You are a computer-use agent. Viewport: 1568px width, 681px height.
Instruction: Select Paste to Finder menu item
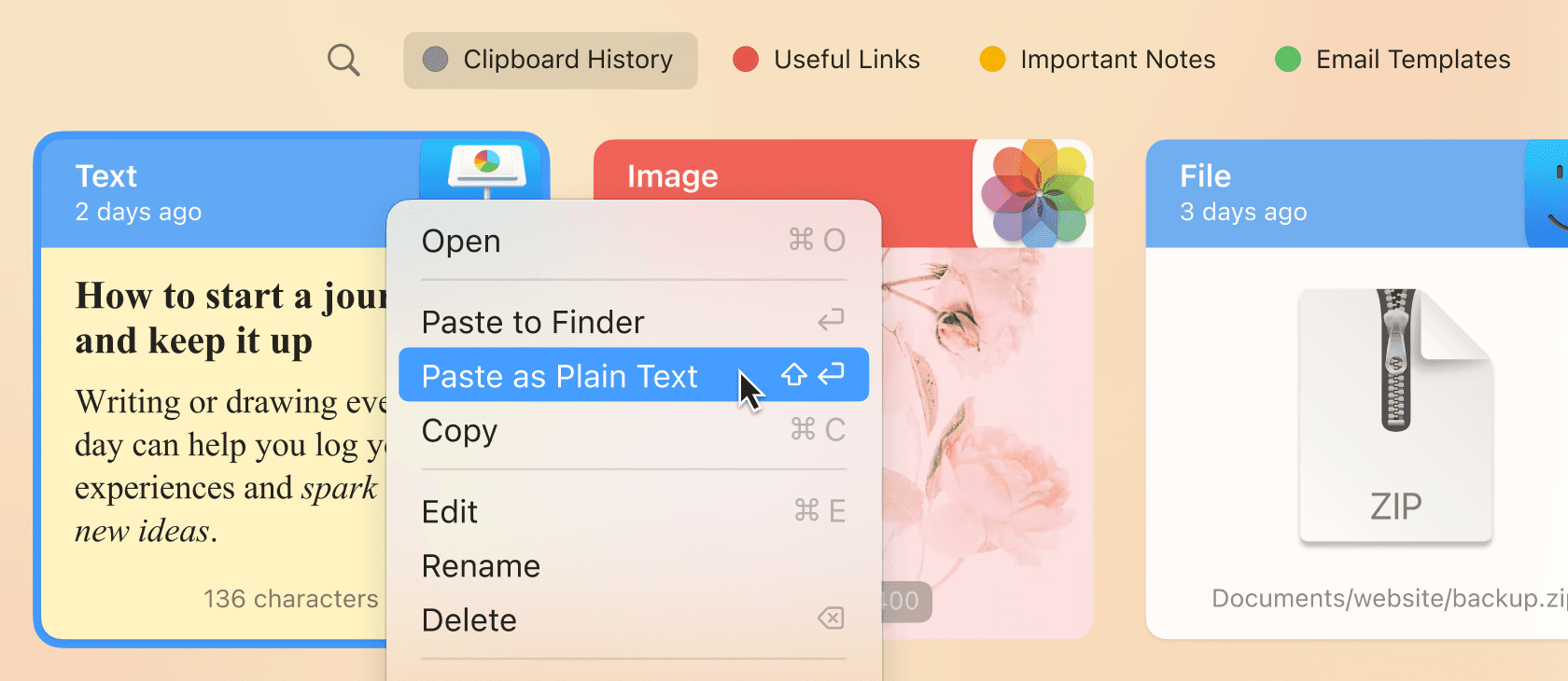(533, 323)
